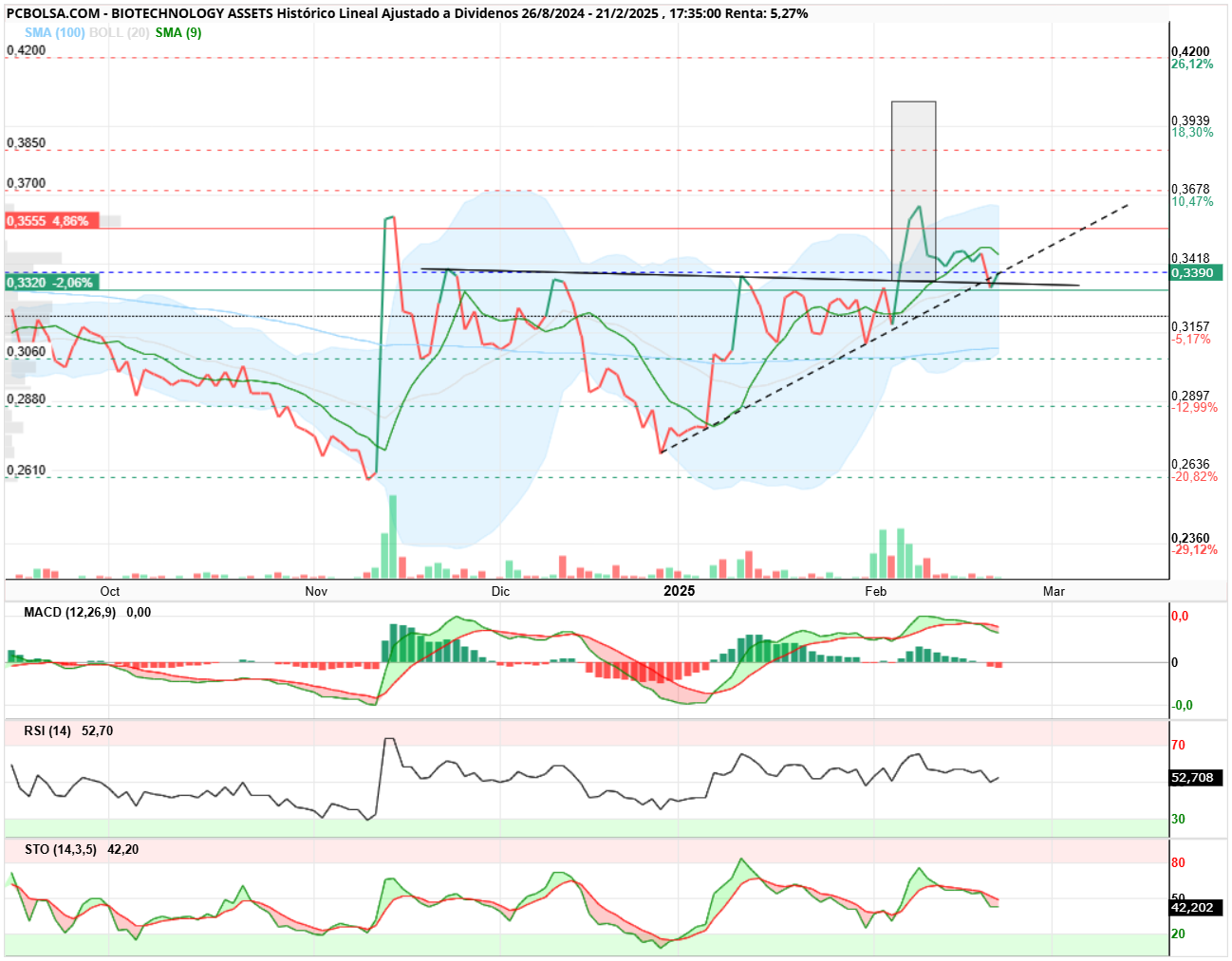Click the -12,99% percentage label
This screenshot has width=1232, height=961.
1194,407
